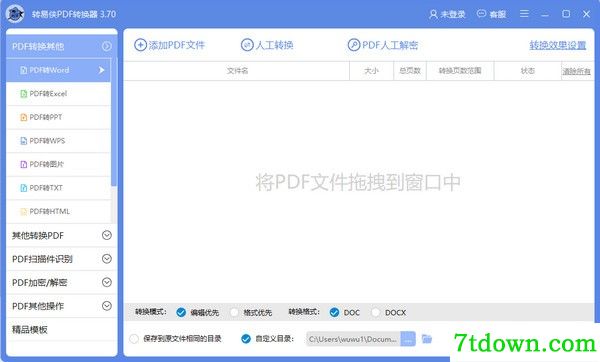Image resolution: width=600 pixels, height=362 pixels.
Task: Click 清除所有 link in table header
Action: coord(576,71)
